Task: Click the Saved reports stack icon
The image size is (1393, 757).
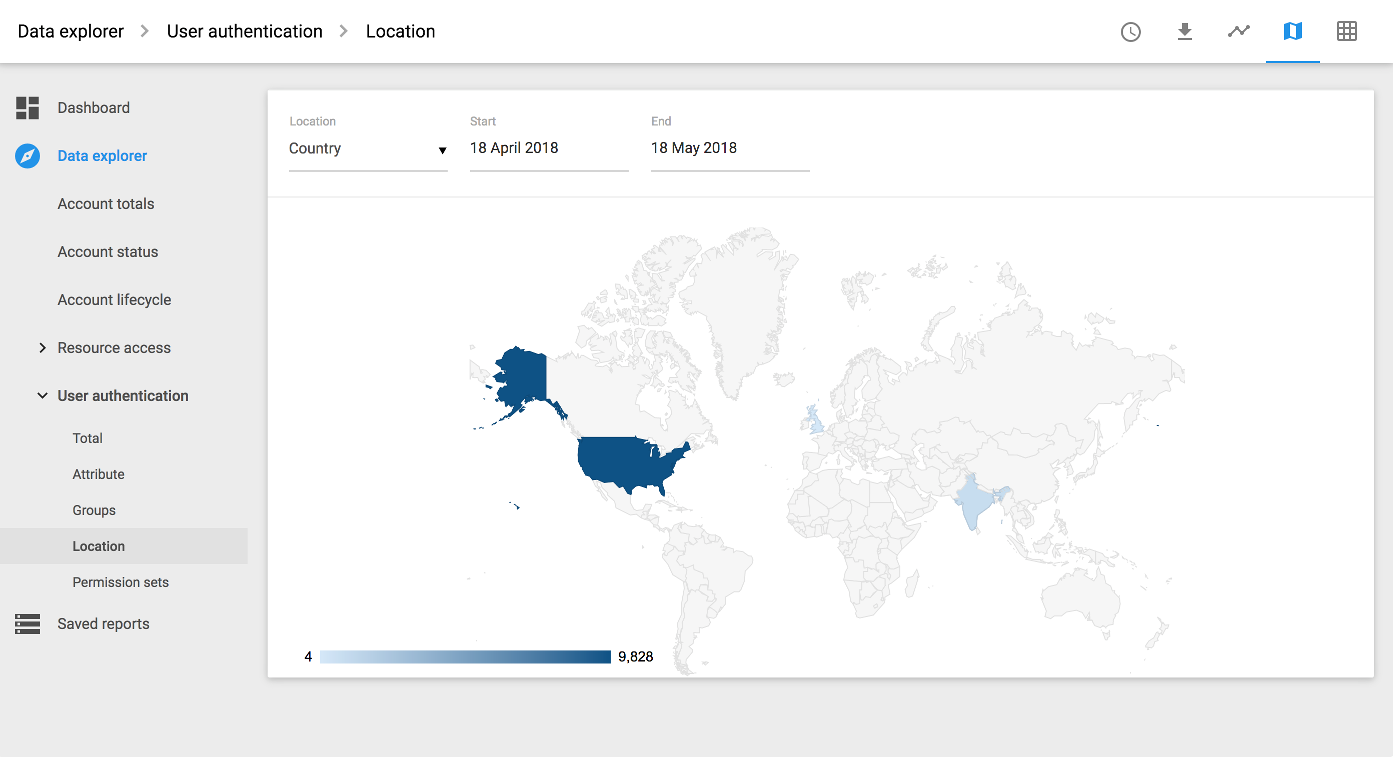Action: (x=28, y=624)
